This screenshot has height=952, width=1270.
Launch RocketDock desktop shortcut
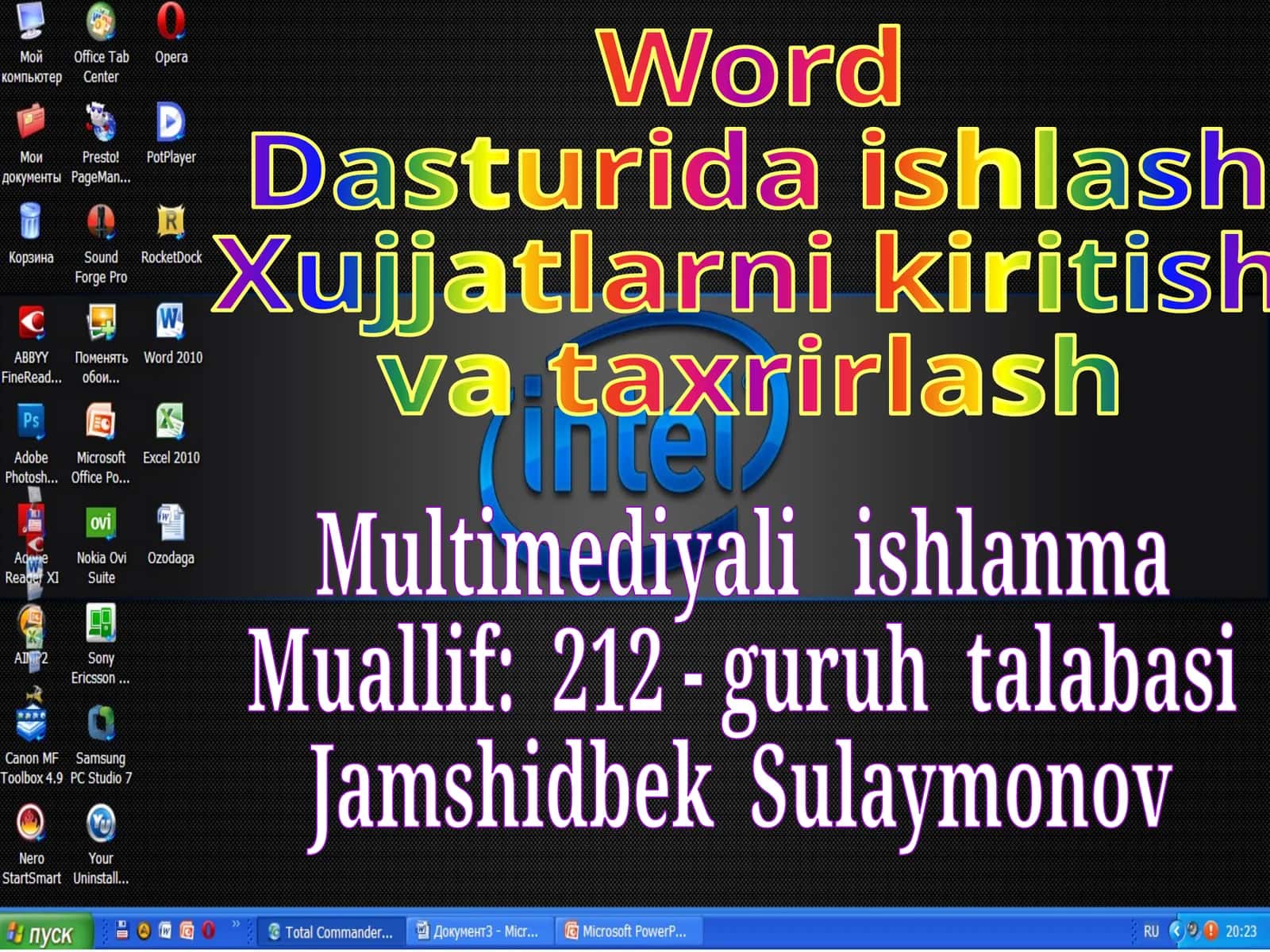[x=171, y=233]
